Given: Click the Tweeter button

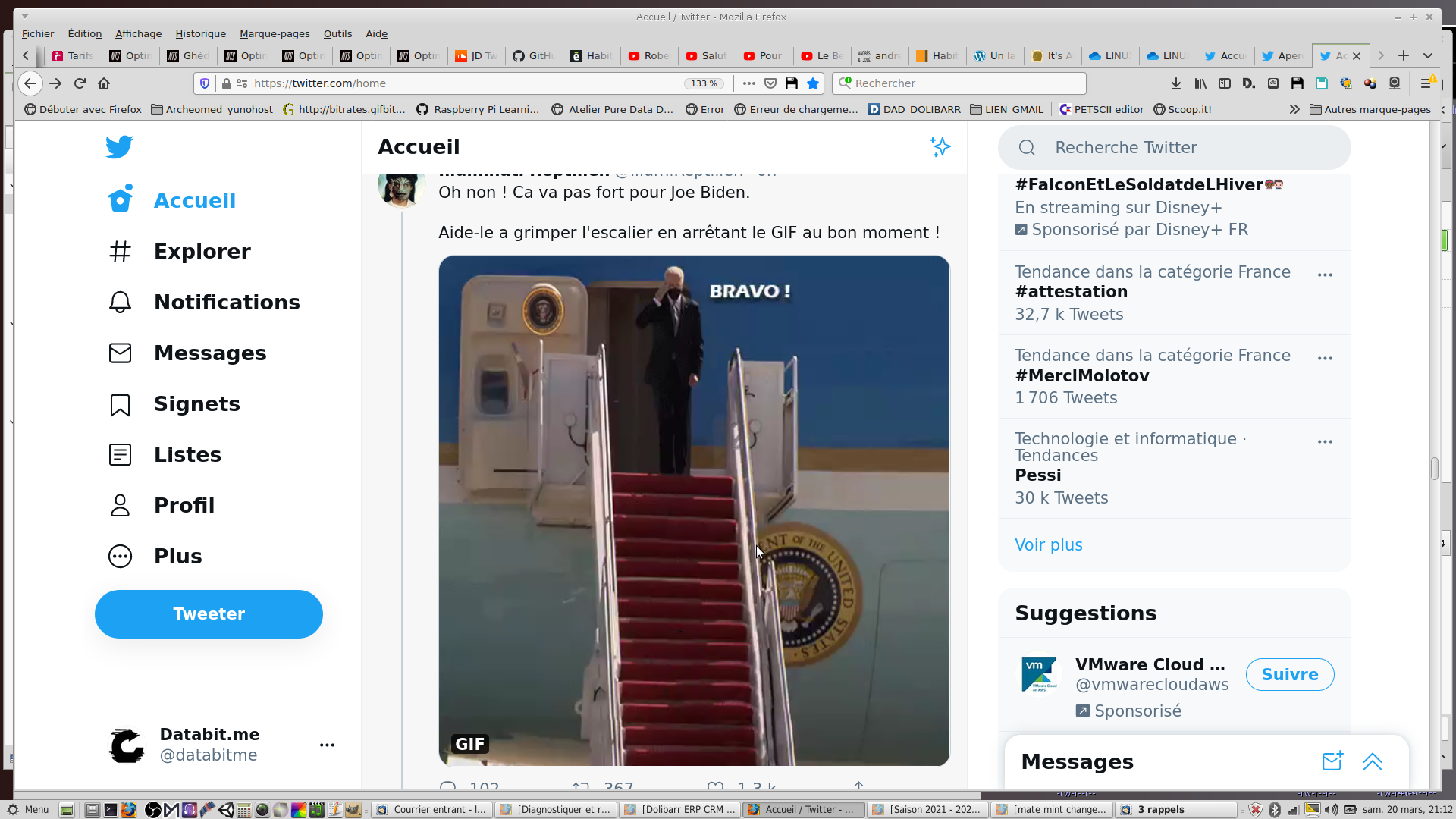Looking at the screenshot, I should point(209,613).
